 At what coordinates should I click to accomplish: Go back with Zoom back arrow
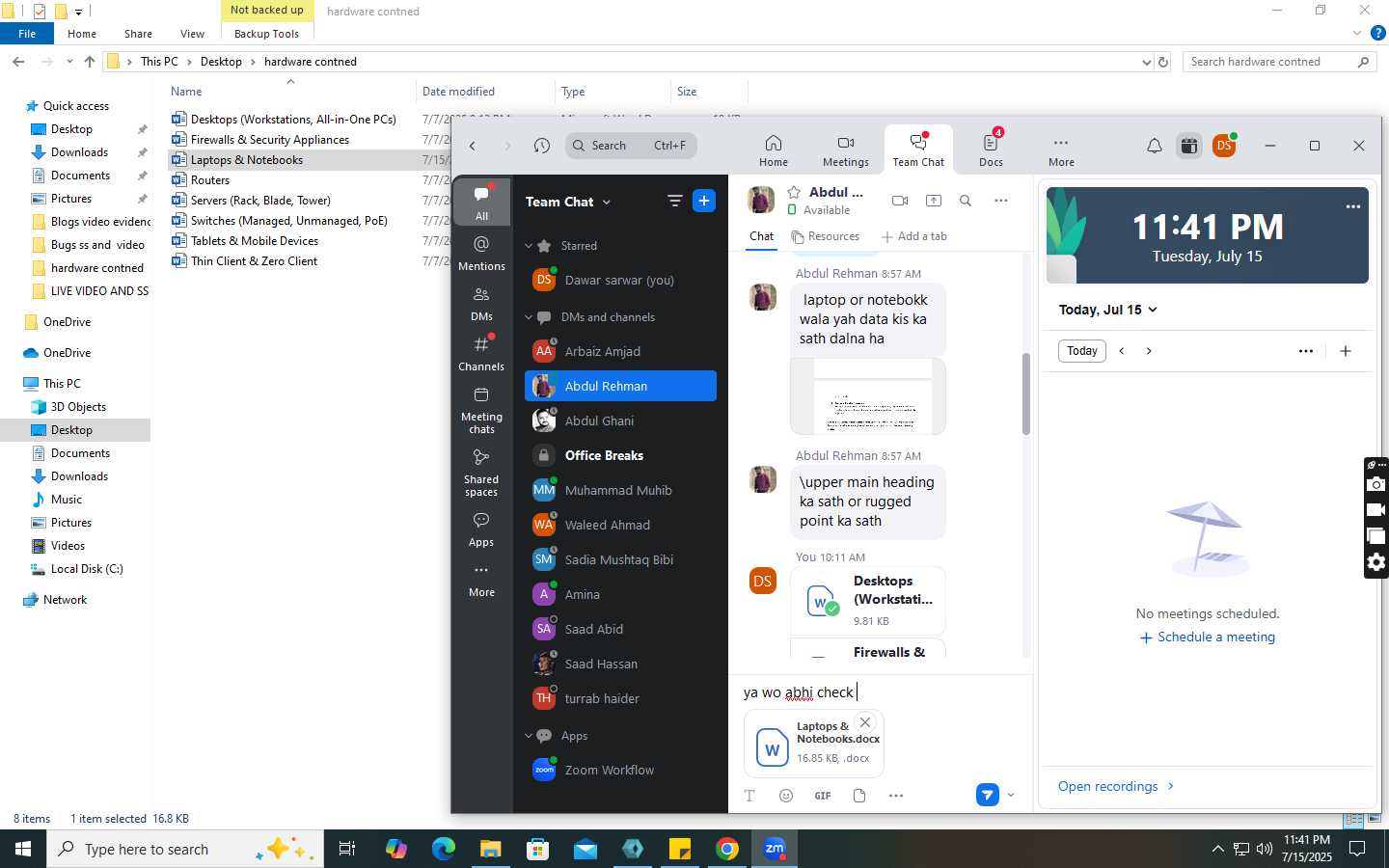point(473,146)
